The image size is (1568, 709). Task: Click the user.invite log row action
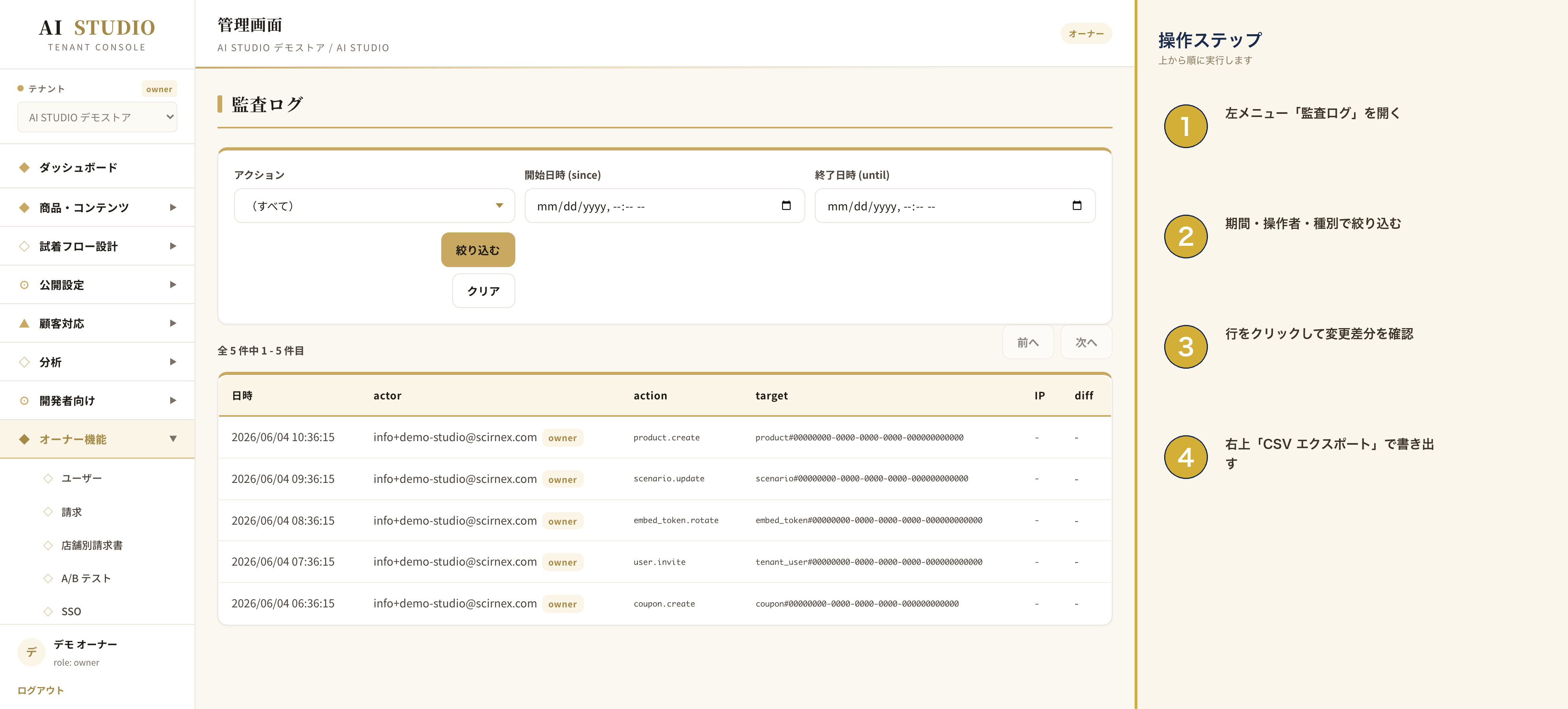(659, 562)
